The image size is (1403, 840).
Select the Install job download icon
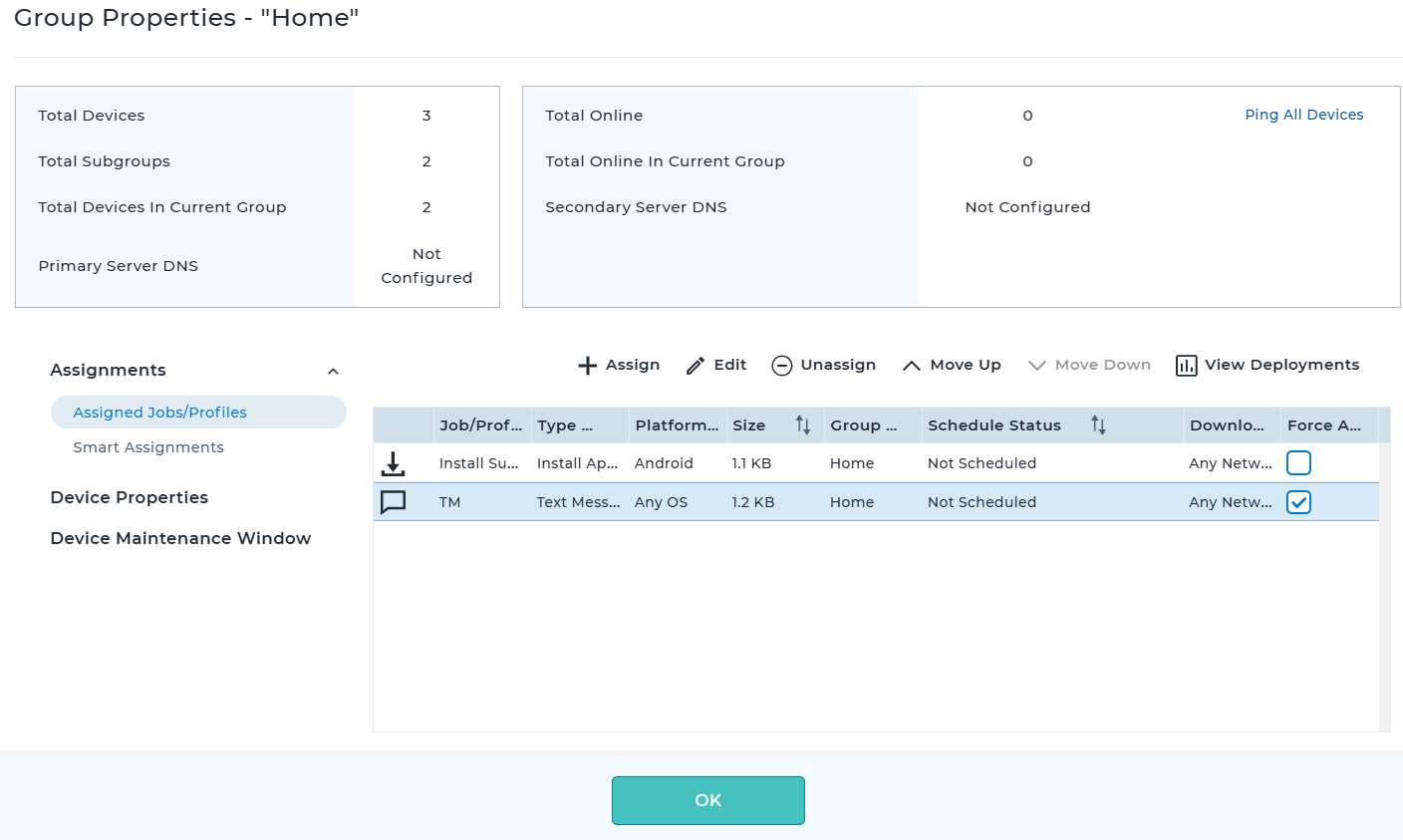pos(394,463)
